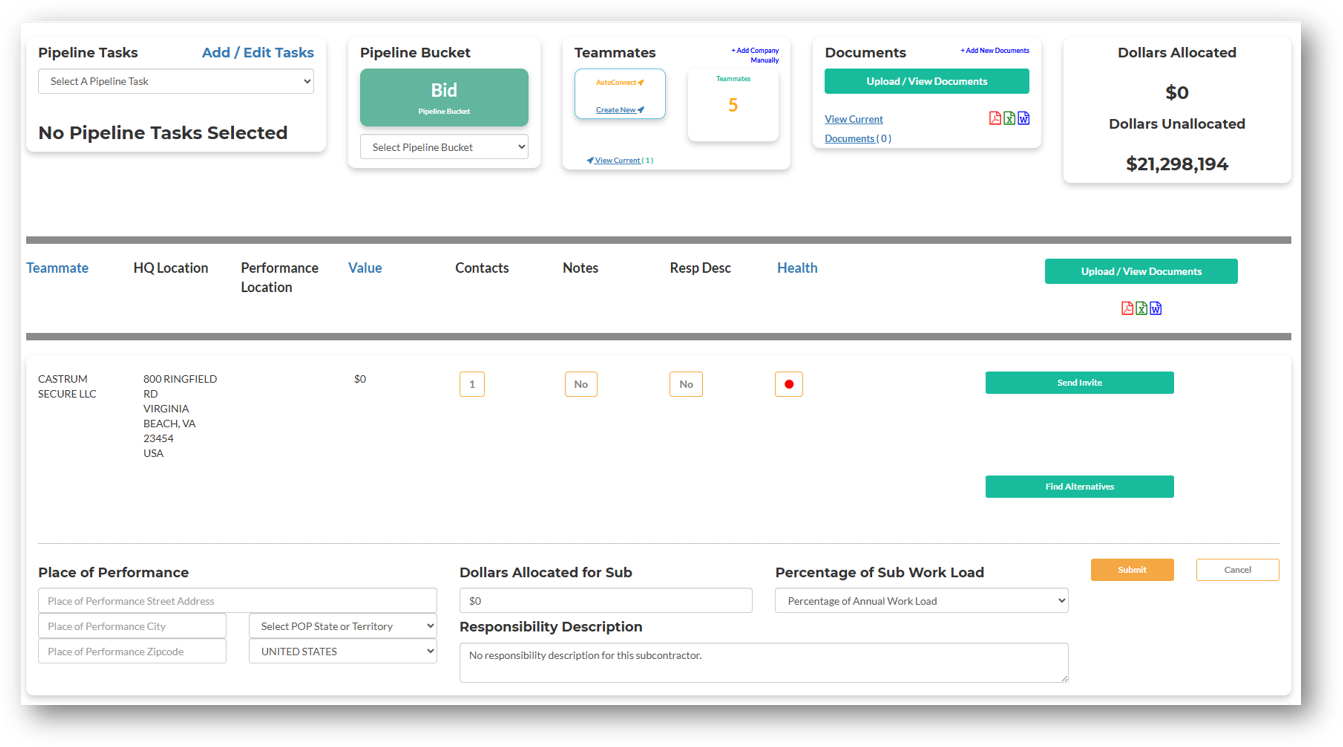Click the Word export icon in the table header
This screenshot has width=1343, height=747.
click(x=1156, y=308)
